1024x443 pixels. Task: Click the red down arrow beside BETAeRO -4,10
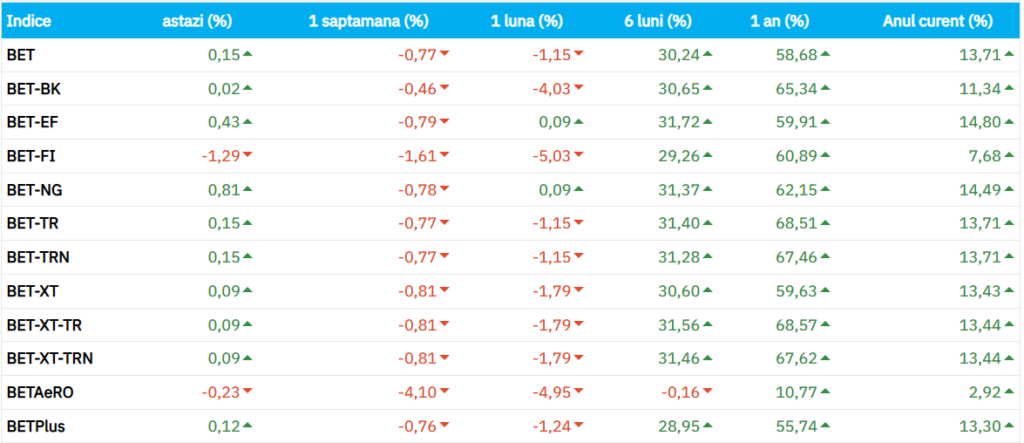[444, 391]
